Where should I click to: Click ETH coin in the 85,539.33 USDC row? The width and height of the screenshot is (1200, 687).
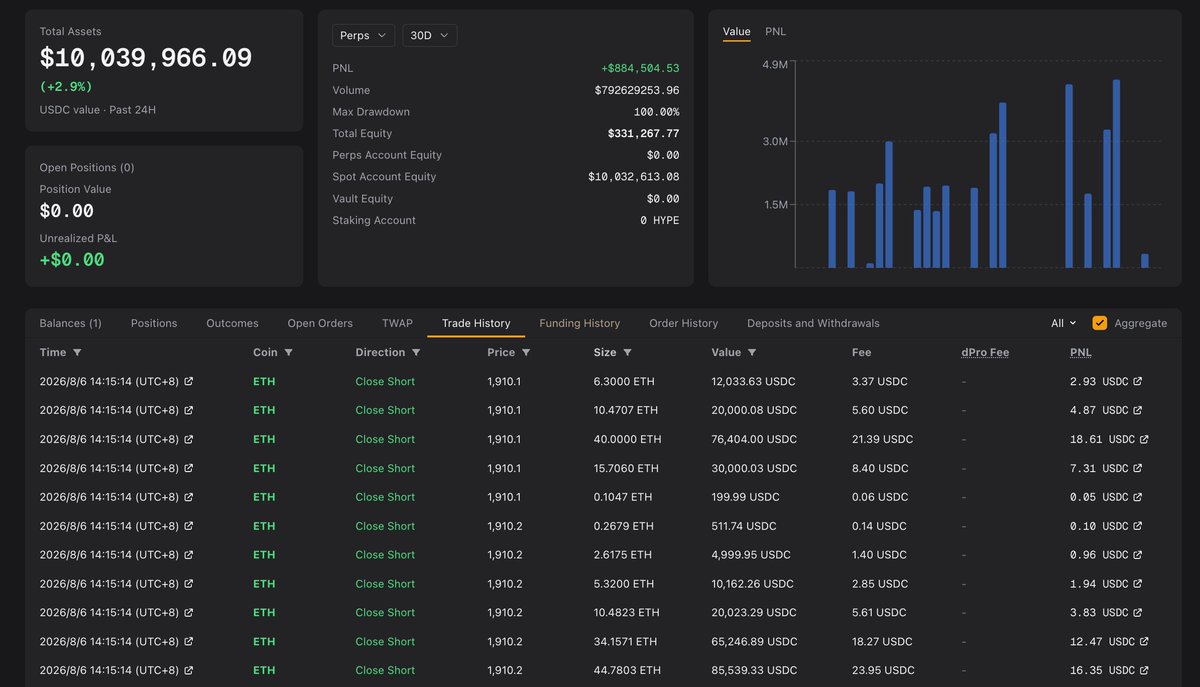pos(264,670)
